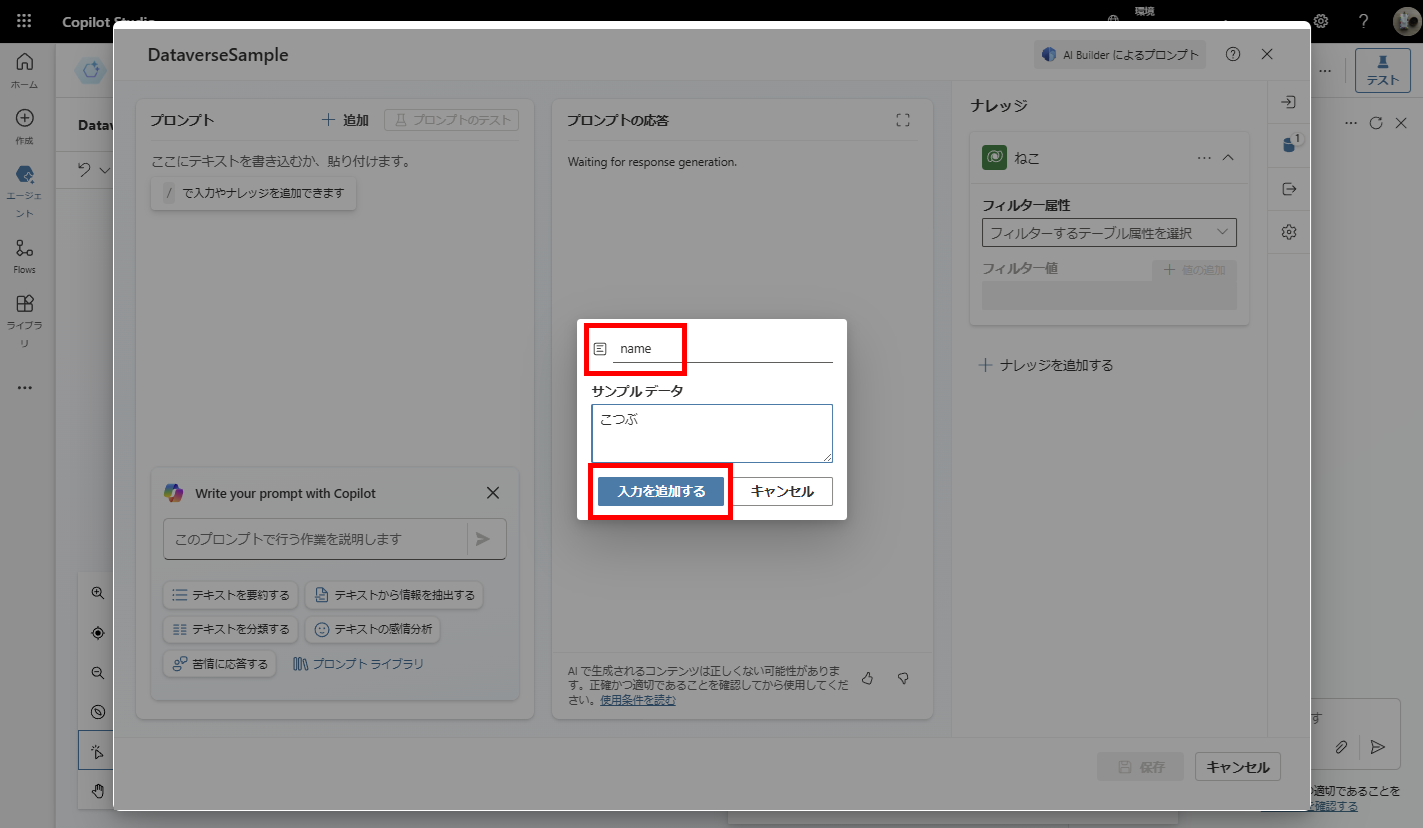Click the database knowledge icon with badge 1
This screenshot has height=828, width=1423.
[1288, 144]
